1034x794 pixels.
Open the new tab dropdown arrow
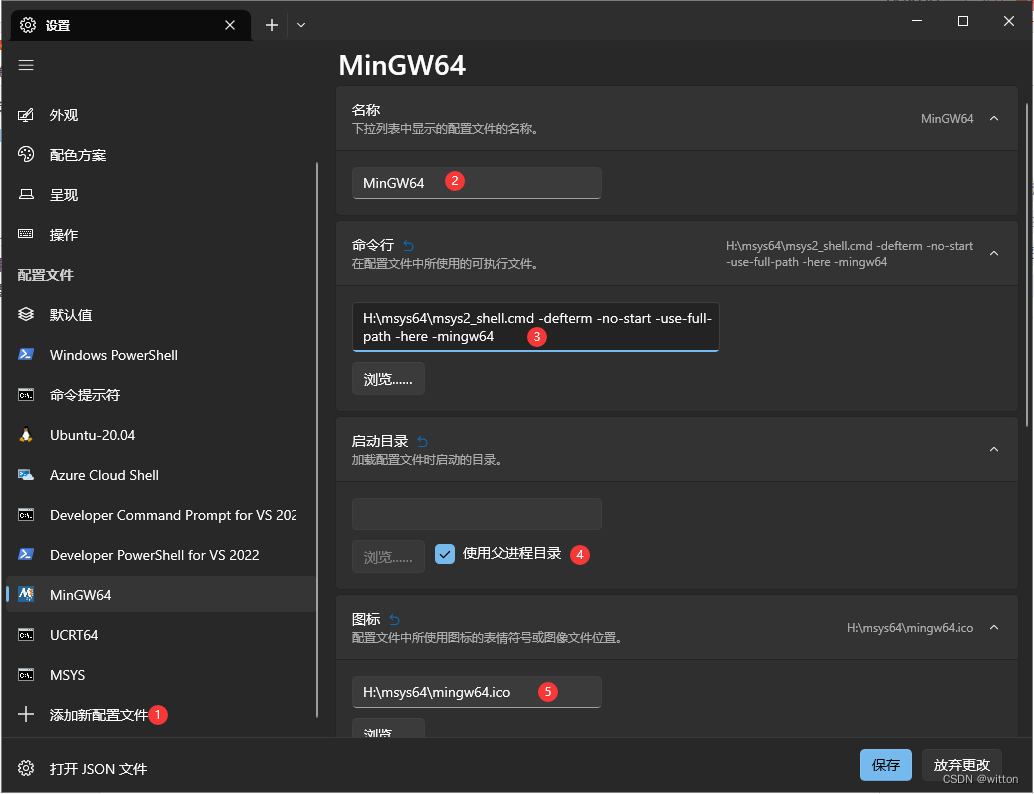coord(301,25)
